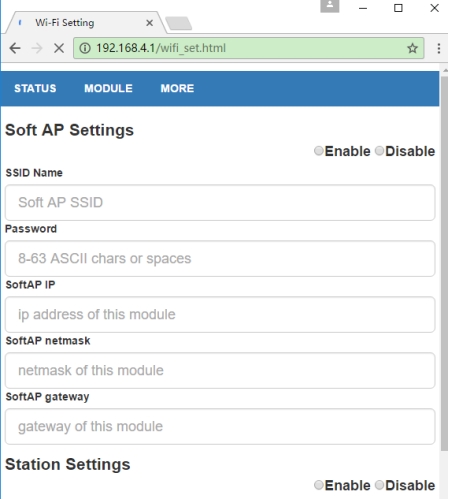The width and height of the screenshot is (449, 499).
Task: Focus the Password input field
Action: 220,258
